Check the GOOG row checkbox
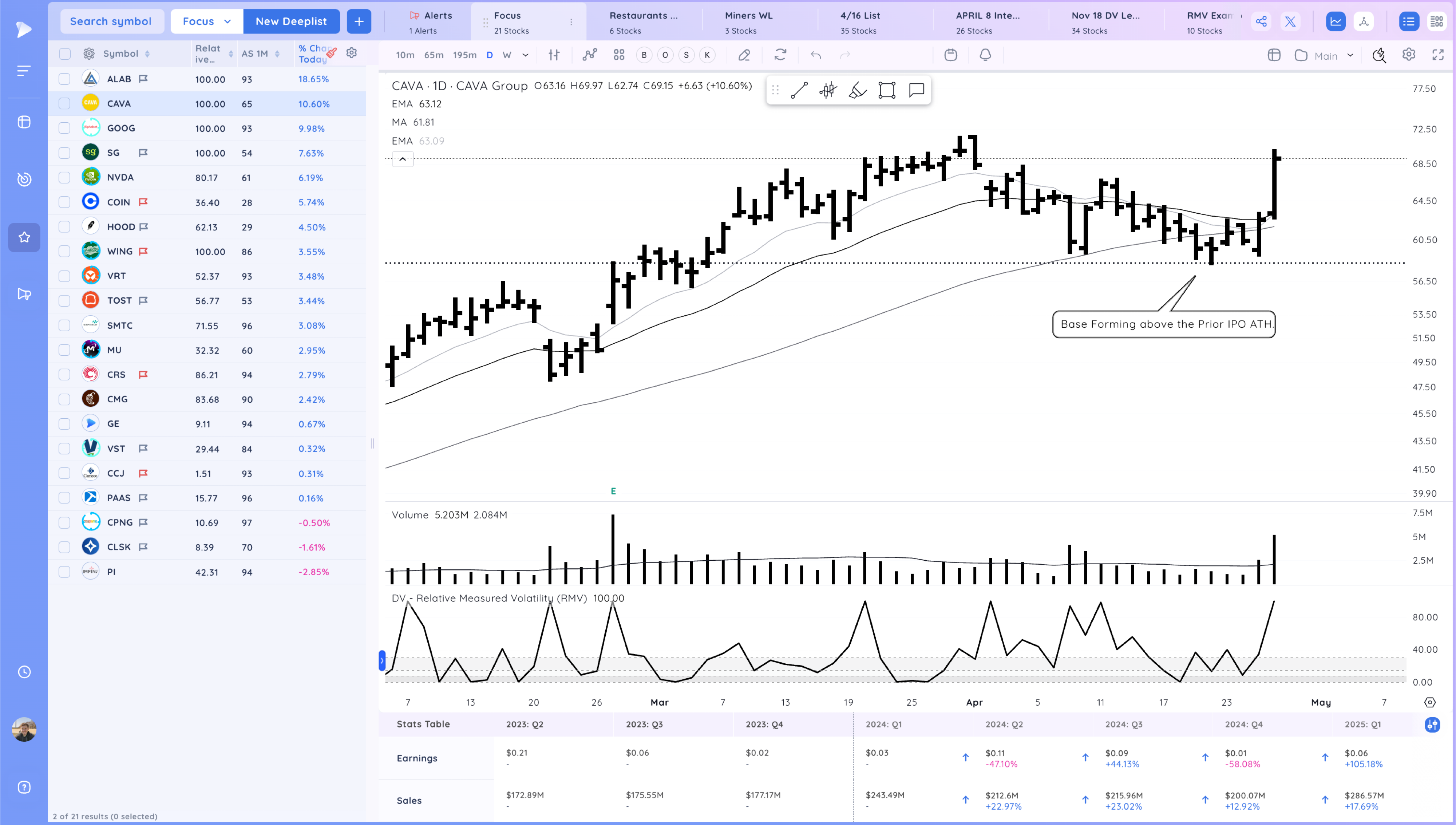The height and width of the screenshot is (825, 1456). click(x=64, y=128)
